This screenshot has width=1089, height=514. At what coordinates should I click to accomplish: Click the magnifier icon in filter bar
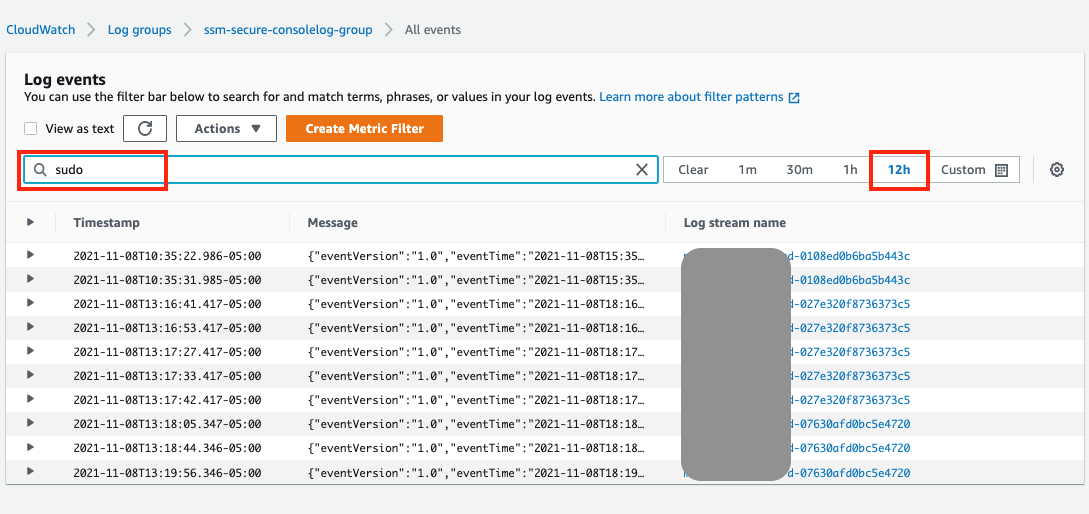click(41, 169)
